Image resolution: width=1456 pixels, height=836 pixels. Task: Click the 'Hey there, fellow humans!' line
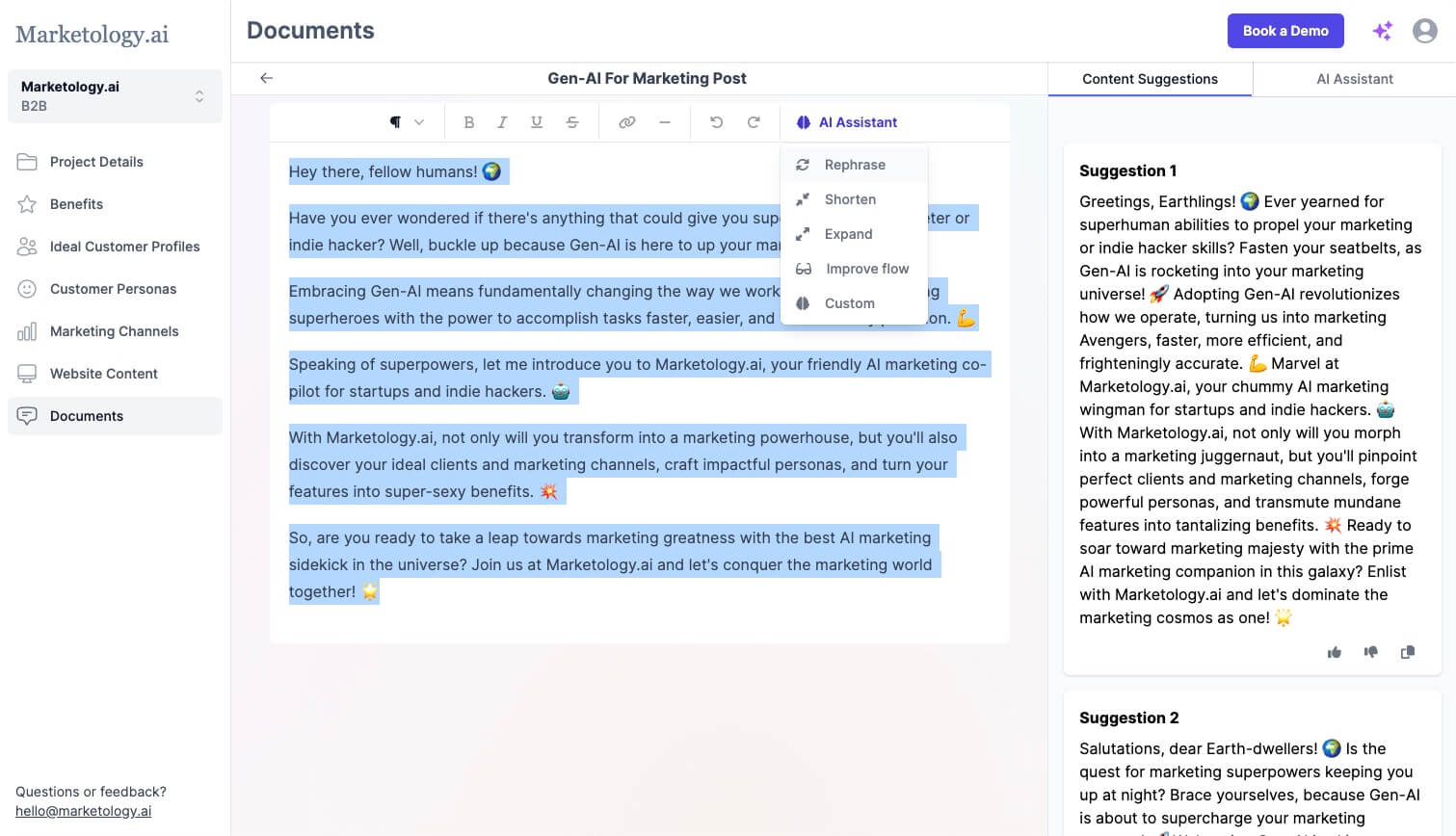pos(396,171)
